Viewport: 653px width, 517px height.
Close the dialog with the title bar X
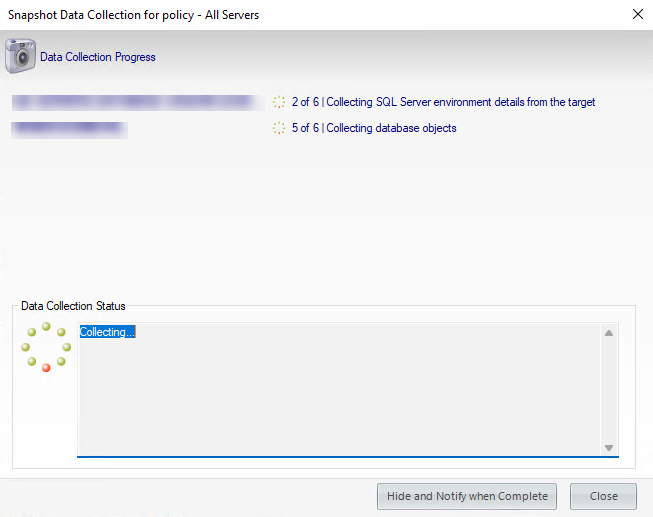(x=638, y=14)
